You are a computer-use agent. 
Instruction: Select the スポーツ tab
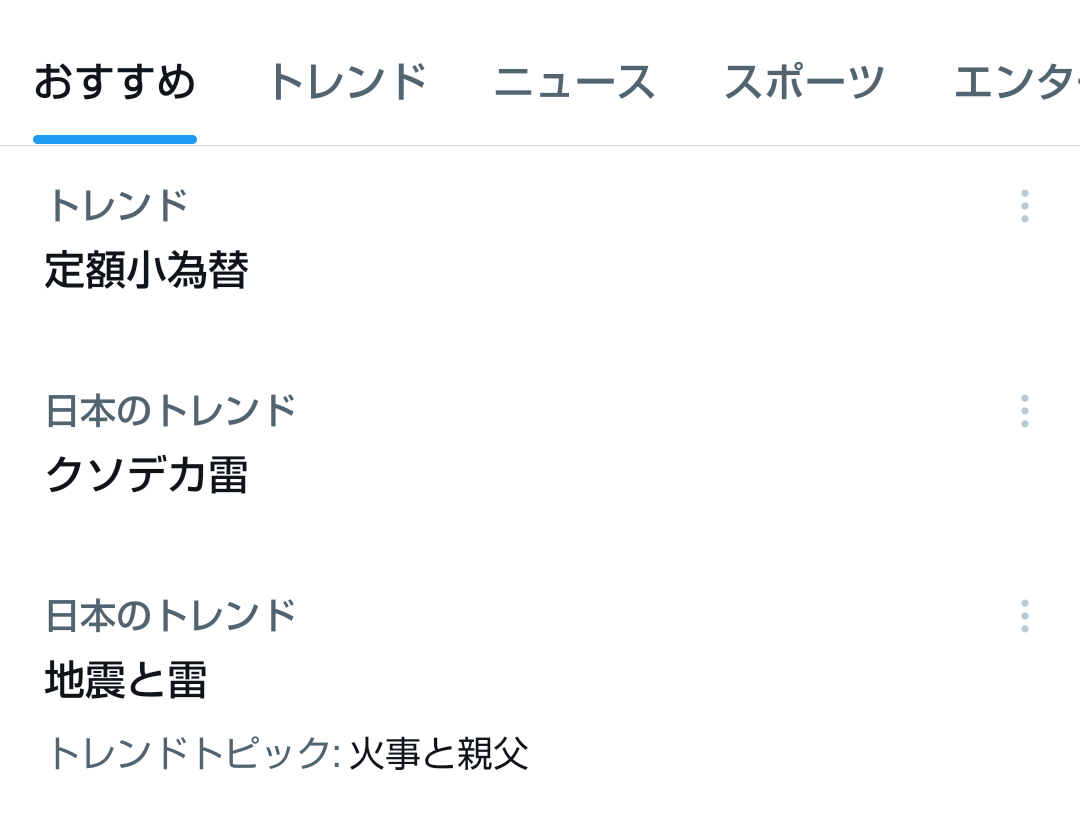click(804, 82)
